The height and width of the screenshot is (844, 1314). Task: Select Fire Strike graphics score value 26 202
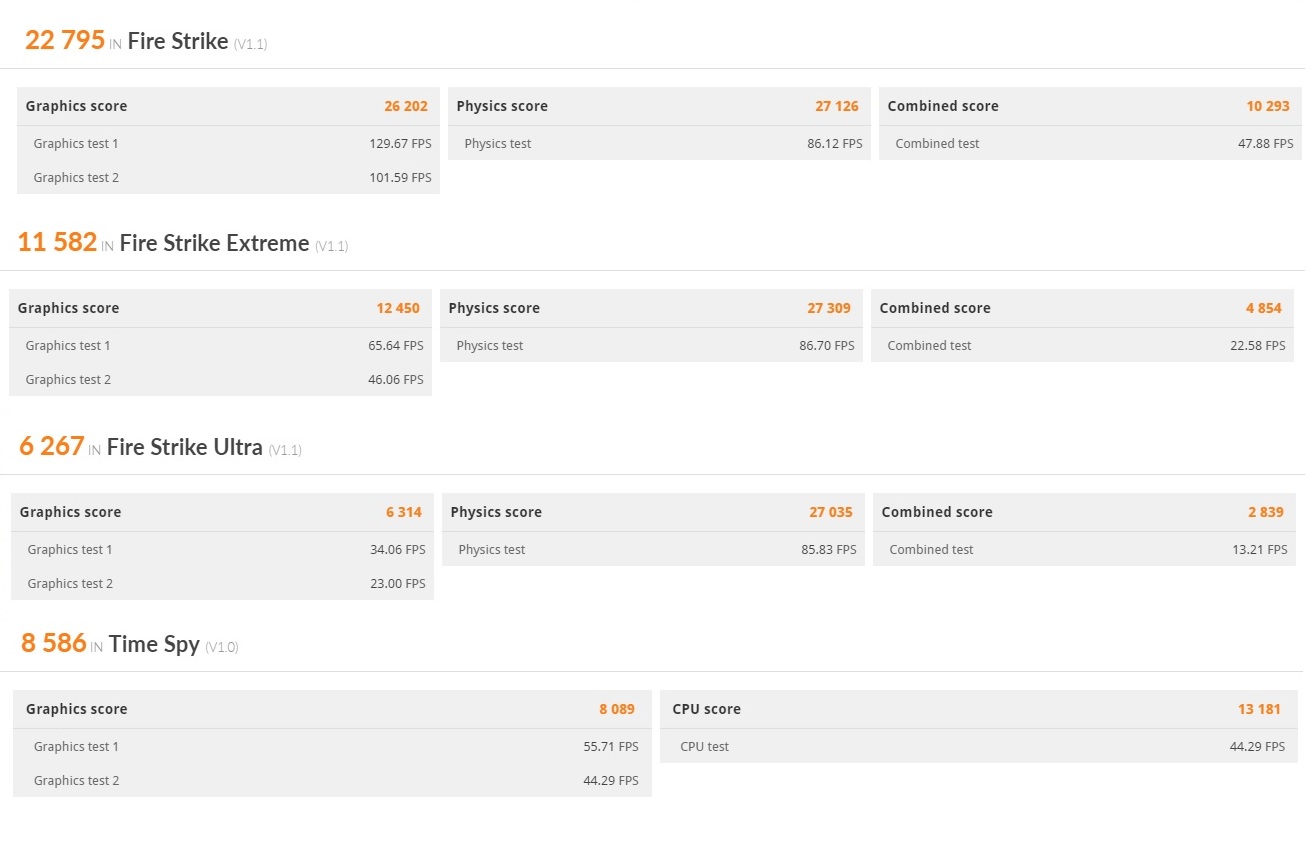406,106
